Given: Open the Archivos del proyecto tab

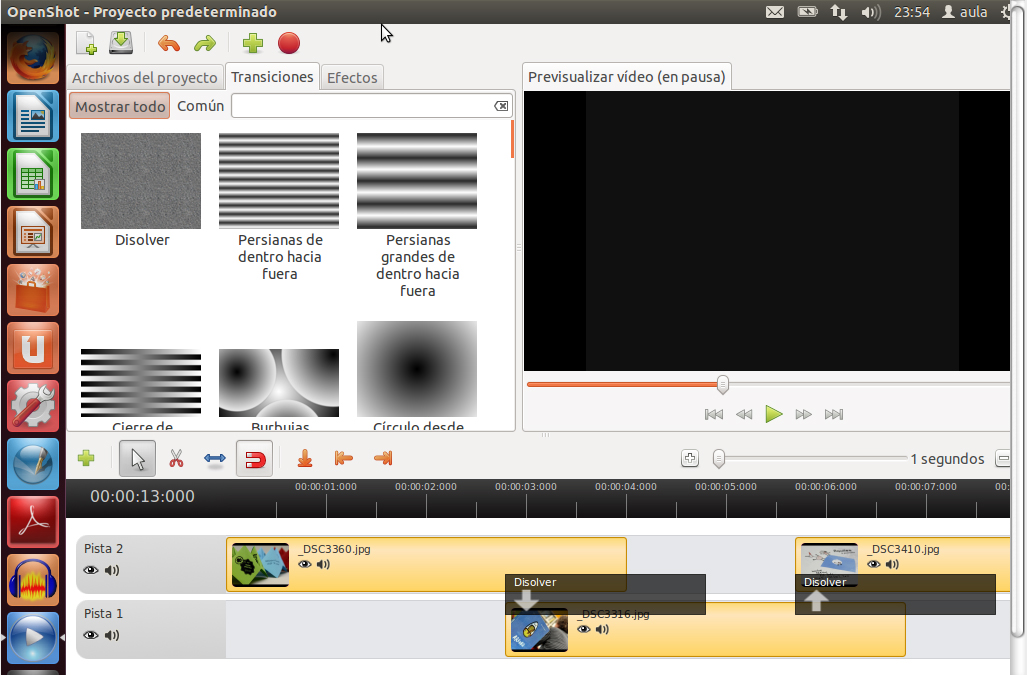Looking at the screenshot, I should point(145,77).
